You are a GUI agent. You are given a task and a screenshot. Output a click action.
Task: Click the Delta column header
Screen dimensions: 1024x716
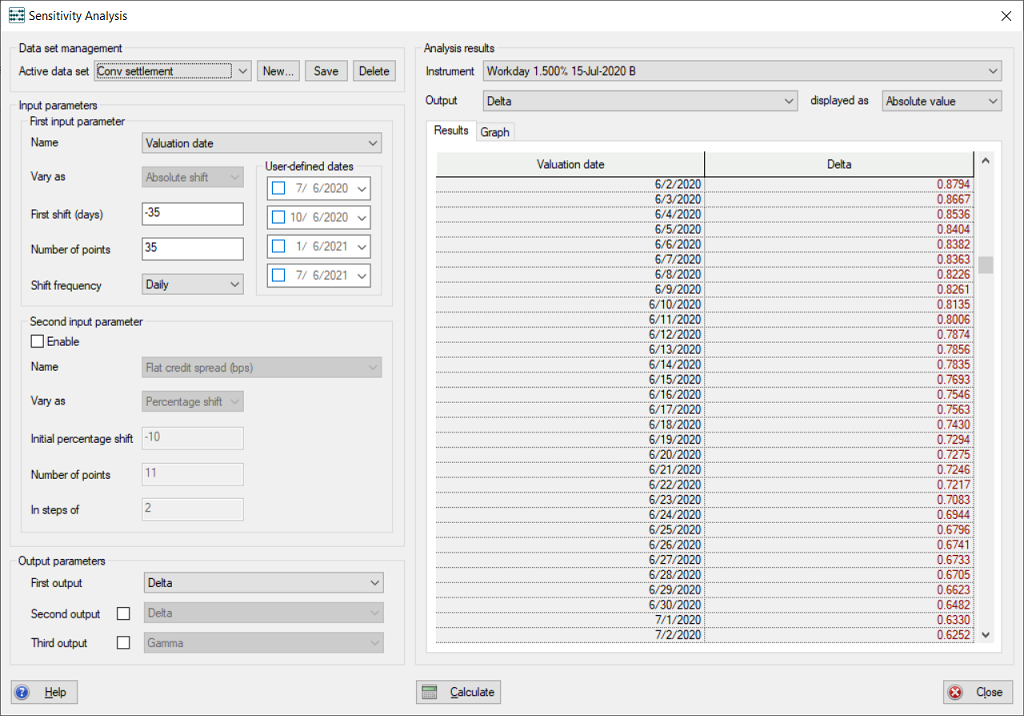pos(839,165)
